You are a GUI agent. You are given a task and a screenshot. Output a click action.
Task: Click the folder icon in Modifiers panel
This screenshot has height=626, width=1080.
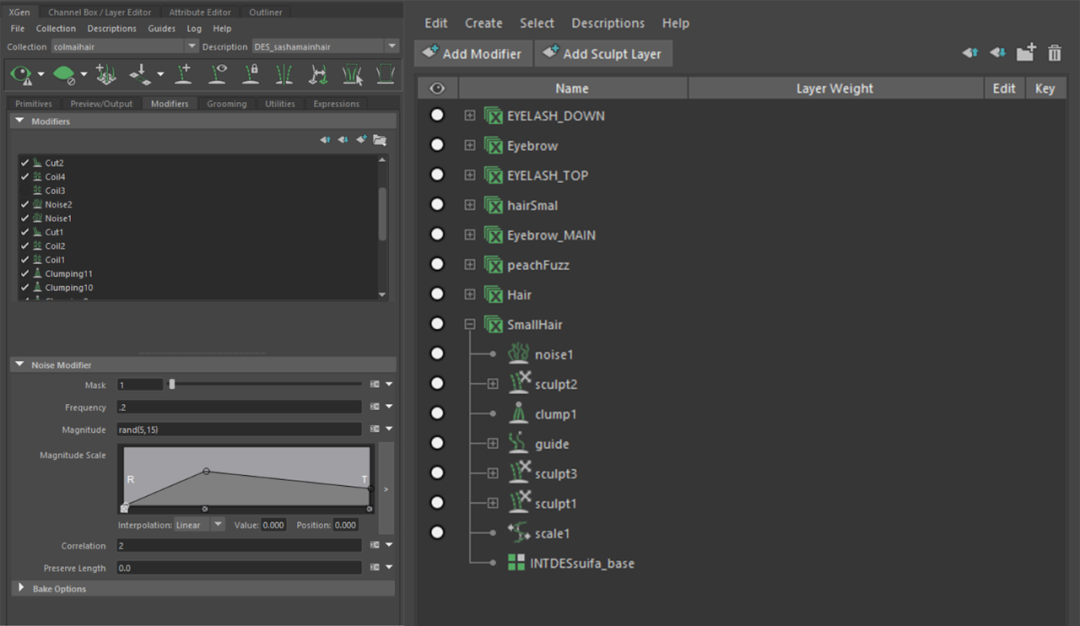[x=380, y=140]
